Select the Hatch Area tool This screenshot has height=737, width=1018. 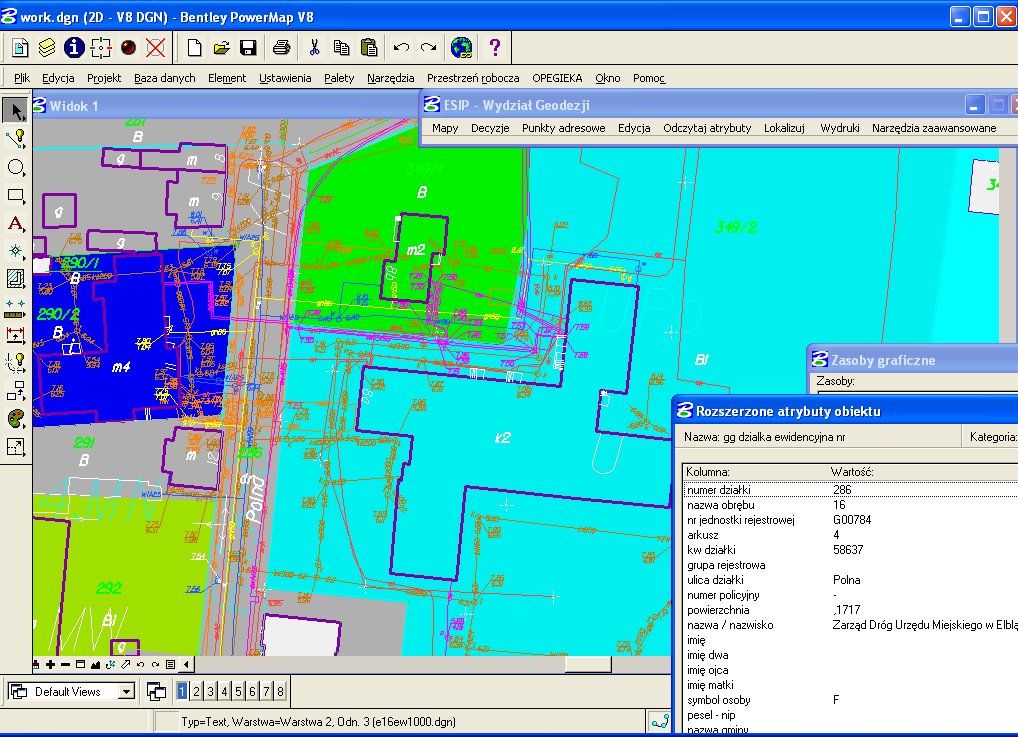16,278
